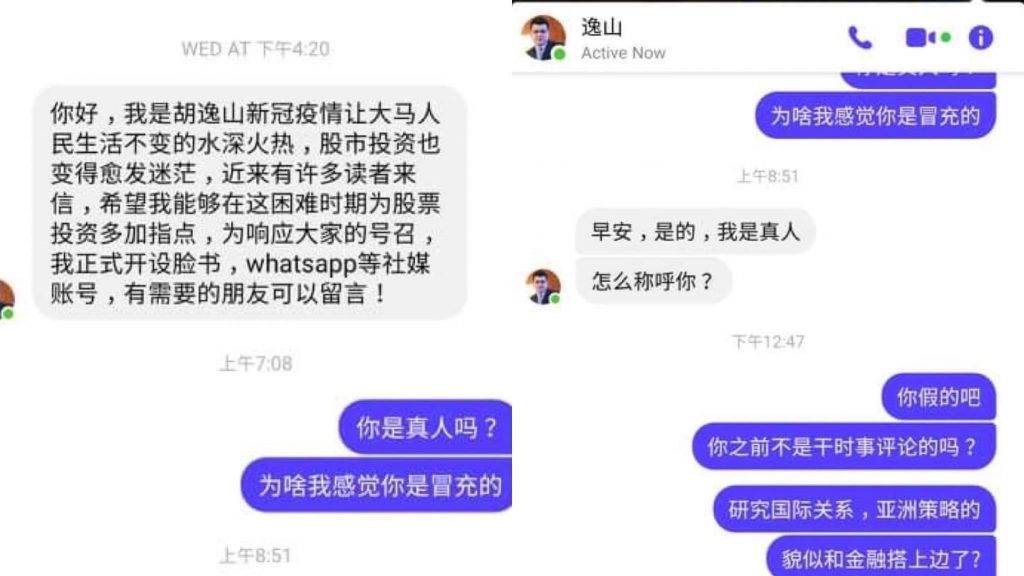Open the conversation info icon

(980, 38)
